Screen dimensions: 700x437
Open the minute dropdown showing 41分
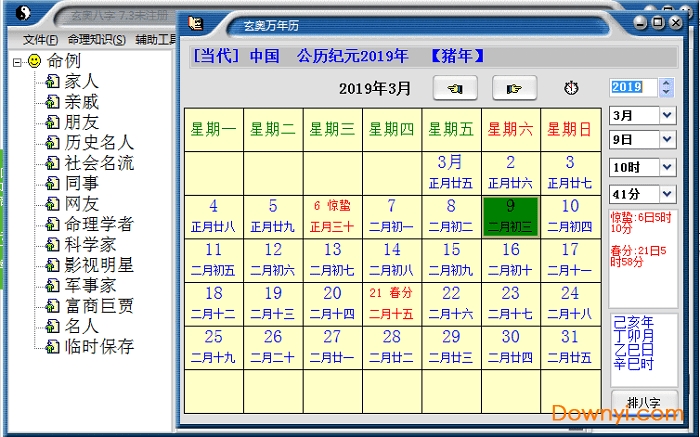coord(667,194)
